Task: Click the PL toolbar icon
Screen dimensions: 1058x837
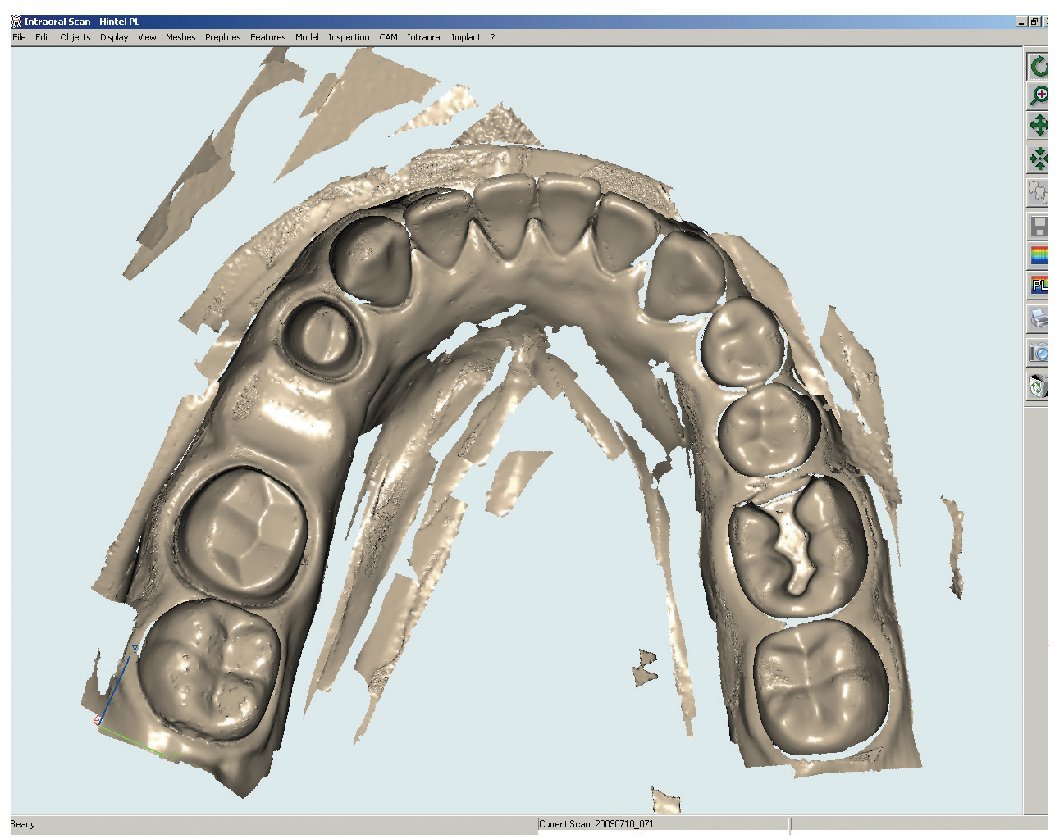Action: click(1041, 286)
